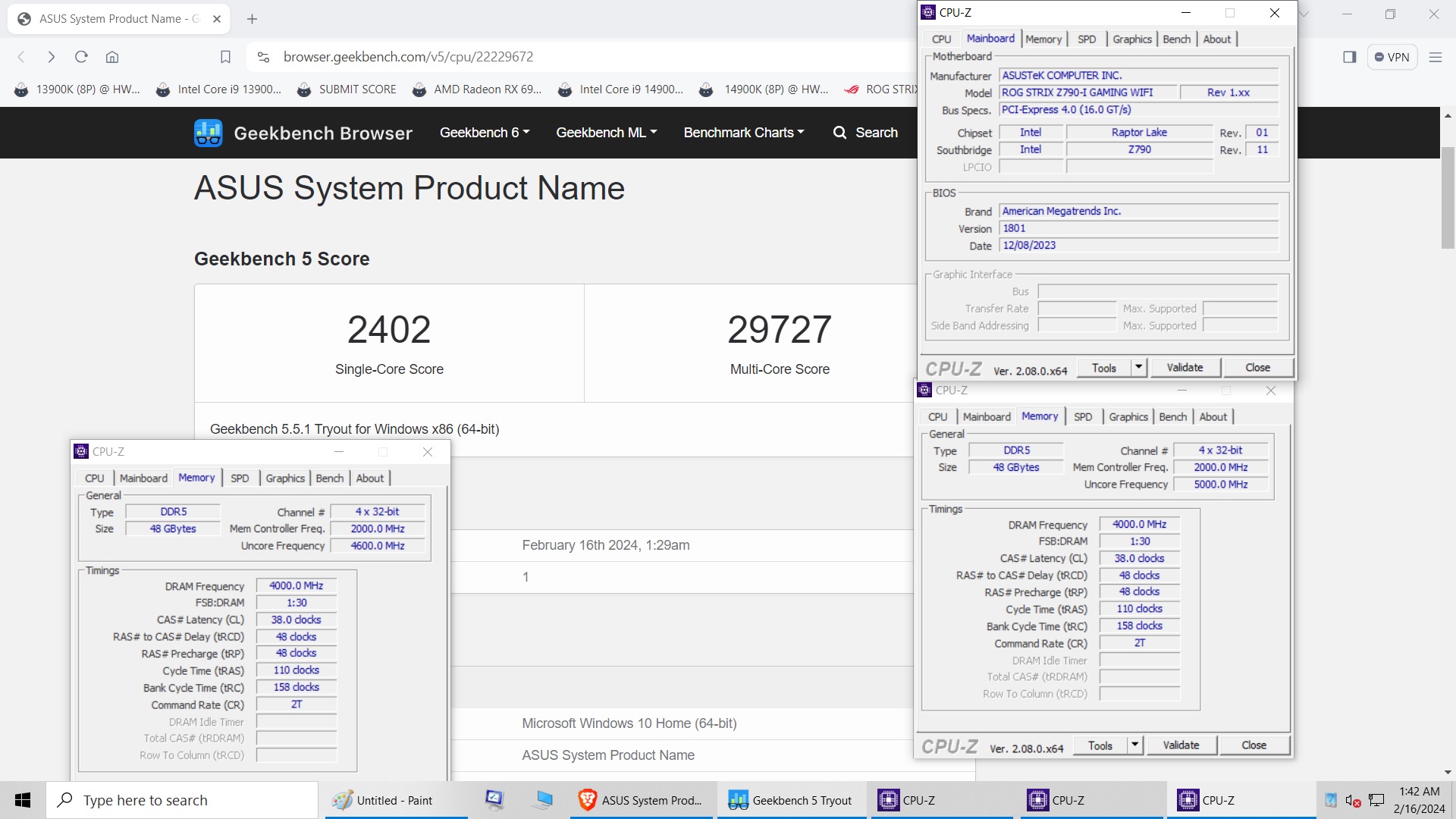Toggle the browser sidebar panel icon

click(x=1349, y=57)
